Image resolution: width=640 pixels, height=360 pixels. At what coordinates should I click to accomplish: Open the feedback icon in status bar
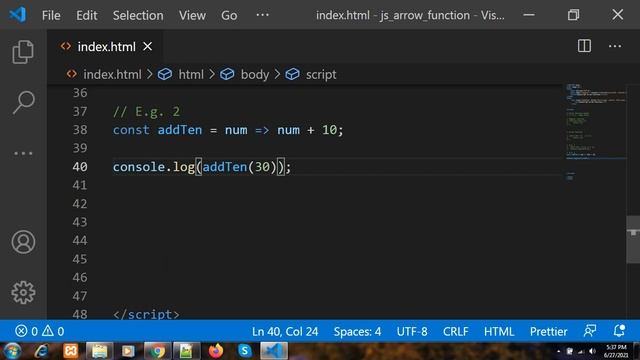(x=590, y=331)
